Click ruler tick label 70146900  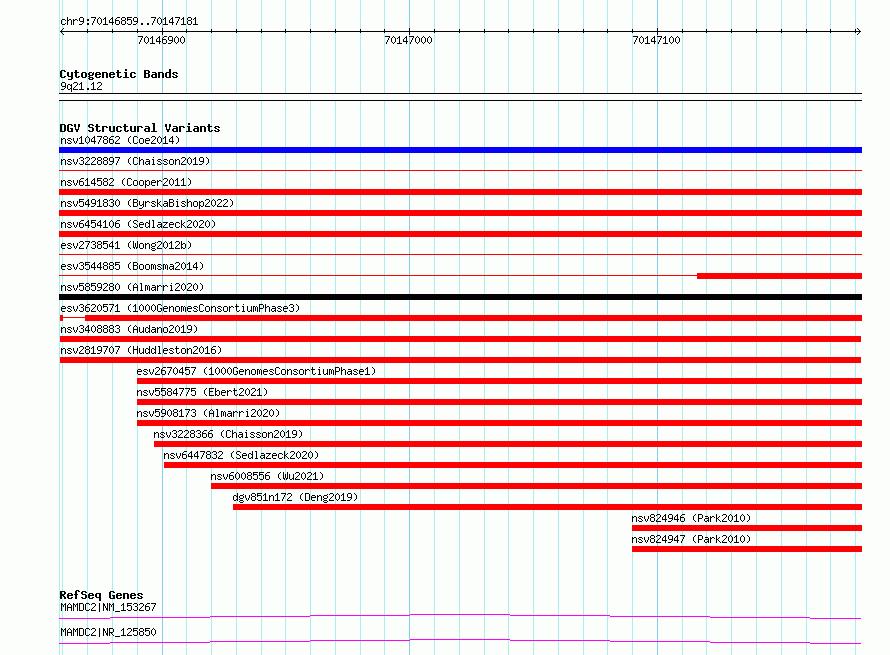pyautogui.click(x=161, y=40)
